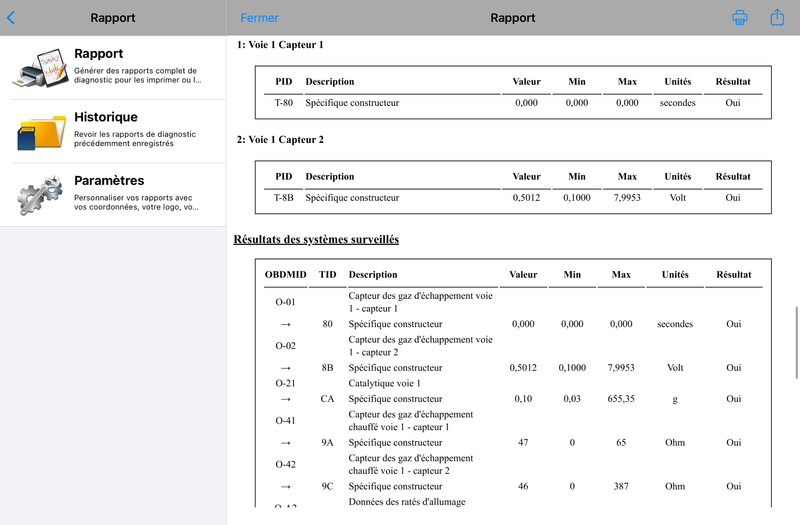Open the Rapport menu entry
This screenshot has width=800, height=525.
coord(113,67)
